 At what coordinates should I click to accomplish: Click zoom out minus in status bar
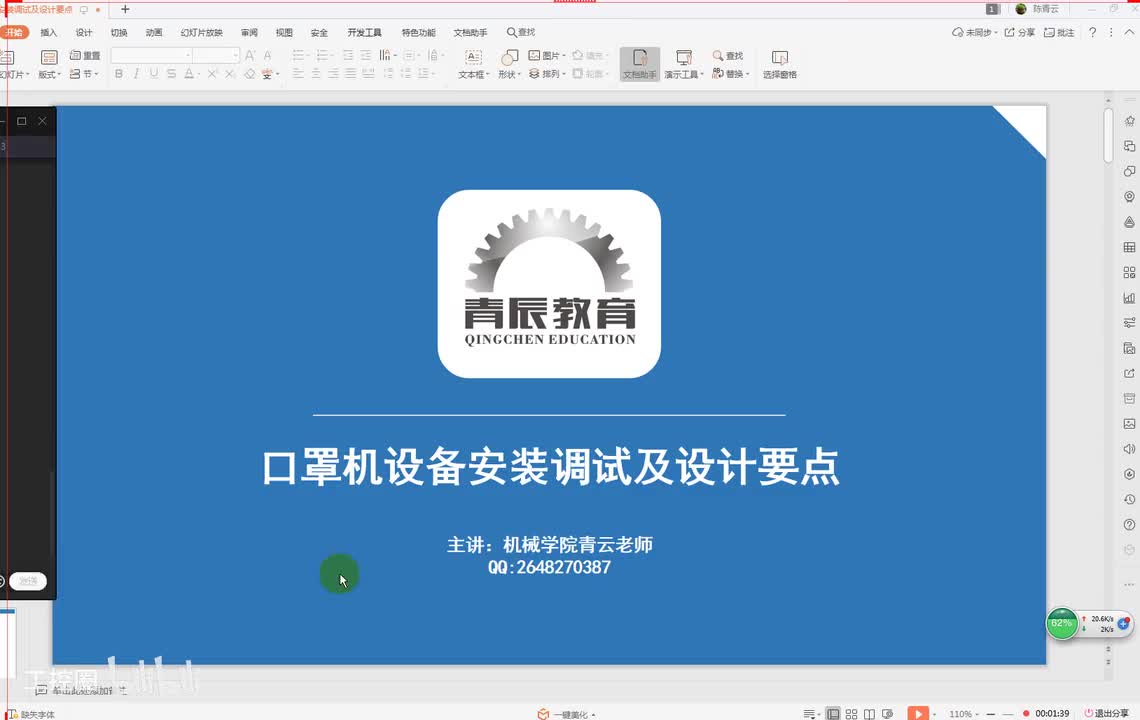991,714
